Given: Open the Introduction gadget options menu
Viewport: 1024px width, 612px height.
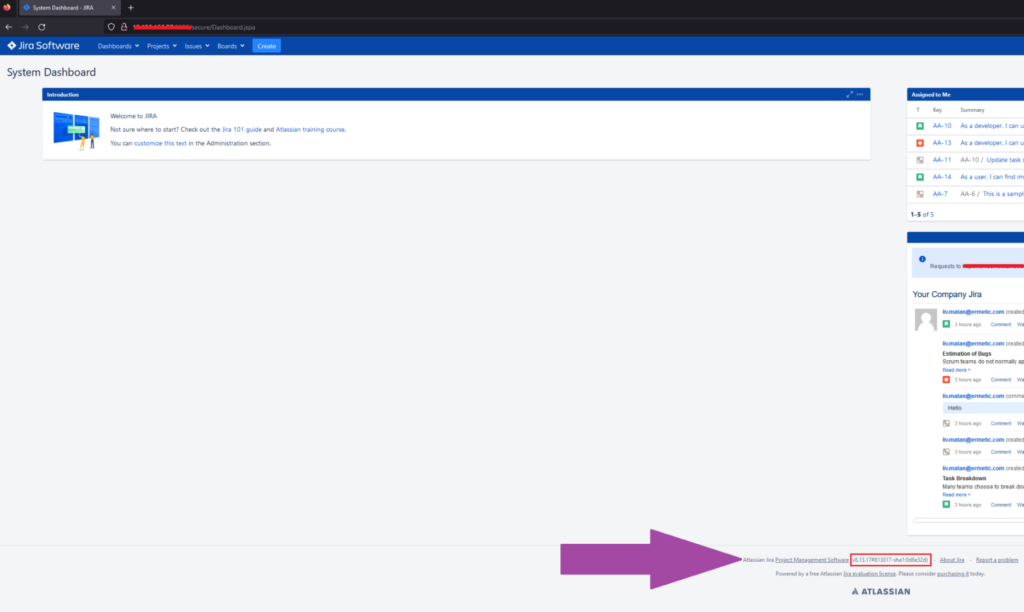Looking at the screenshot, I should point(860,95).
